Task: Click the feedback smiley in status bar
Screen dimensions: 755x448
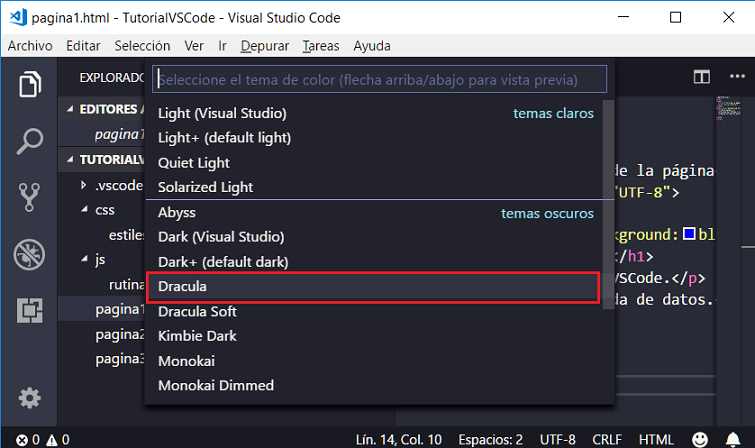Action: point(701,439)
